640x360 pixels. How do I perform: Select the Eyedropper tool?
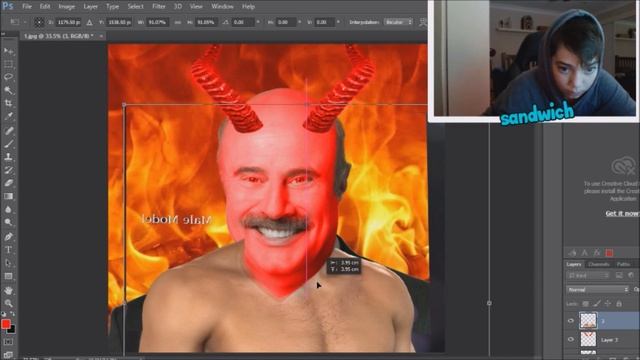point(8,117)
